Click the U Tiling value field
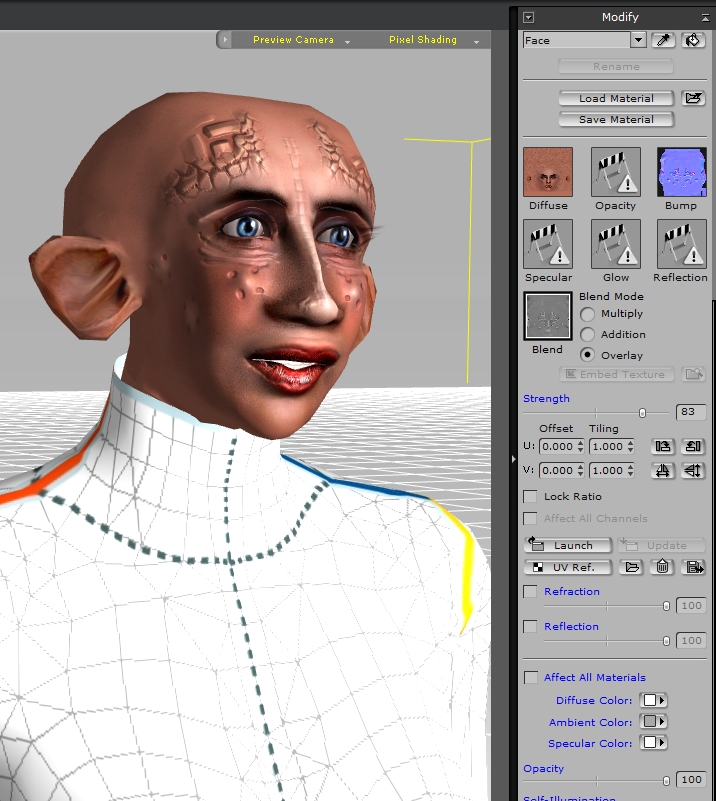Screen dimensions: 716x801 pyautogui.click(x=607, y=446)
